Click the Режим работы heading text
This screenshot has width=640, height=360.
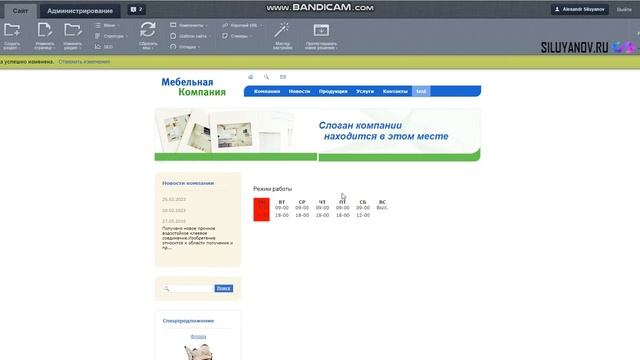[273, 189]
